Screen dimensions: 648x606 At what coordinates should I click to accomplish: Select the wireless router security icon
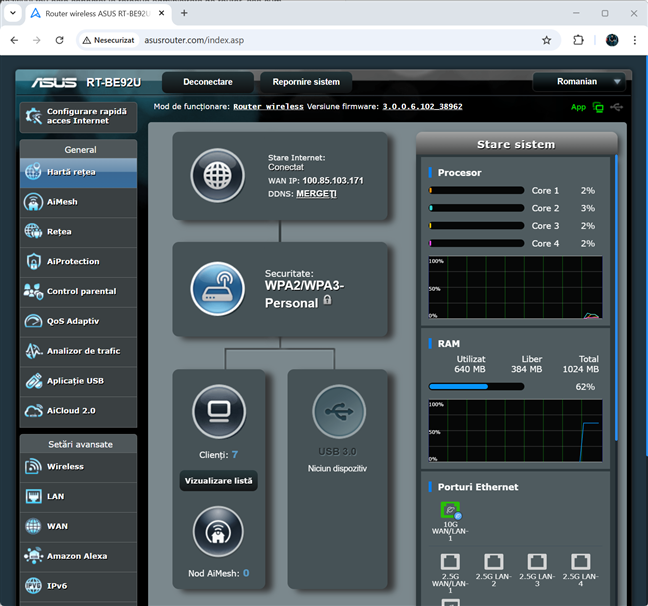pyautogui.click(x=217, y=289)
